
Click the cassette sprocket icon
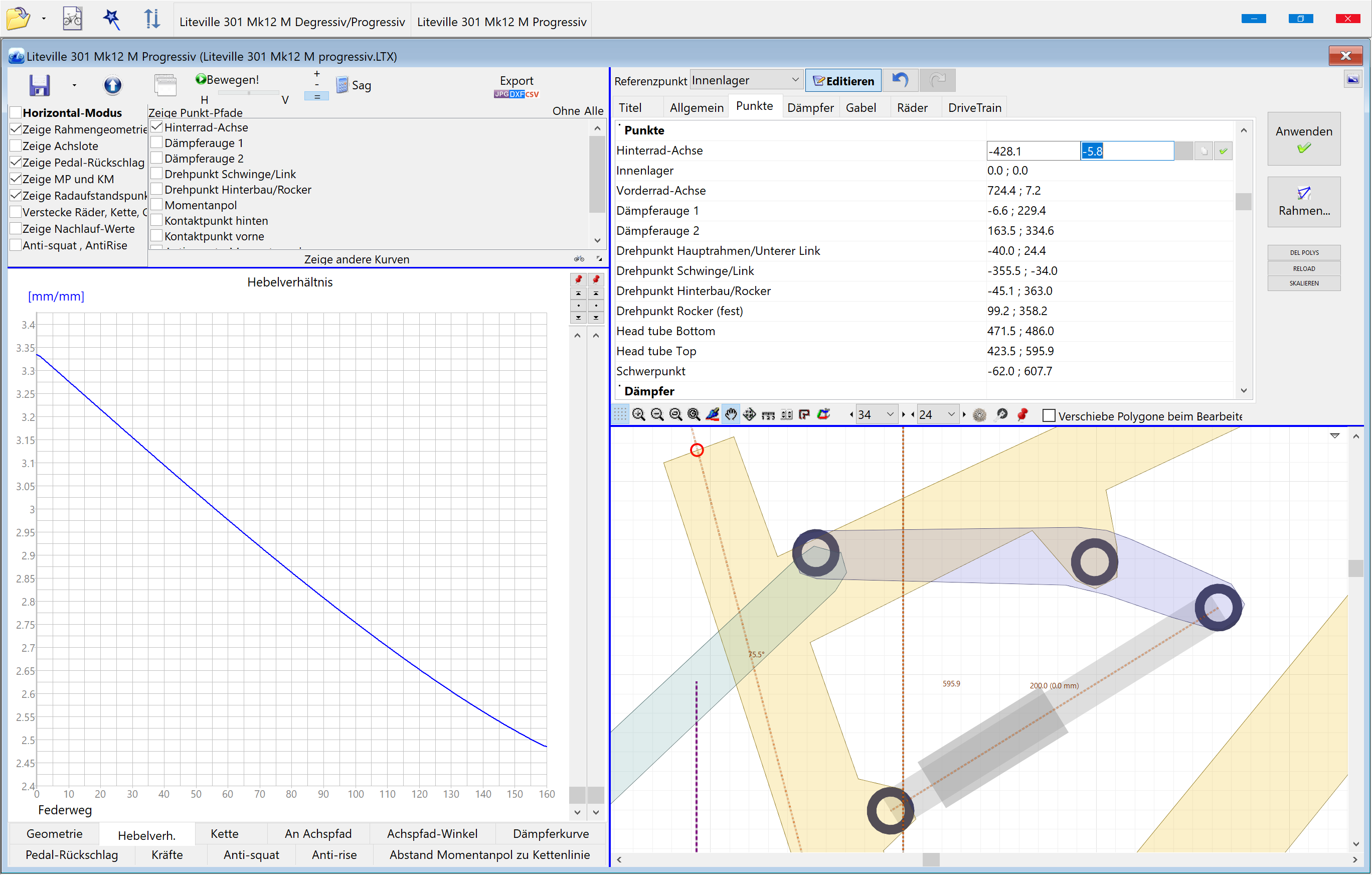click(x=979, y=415)
